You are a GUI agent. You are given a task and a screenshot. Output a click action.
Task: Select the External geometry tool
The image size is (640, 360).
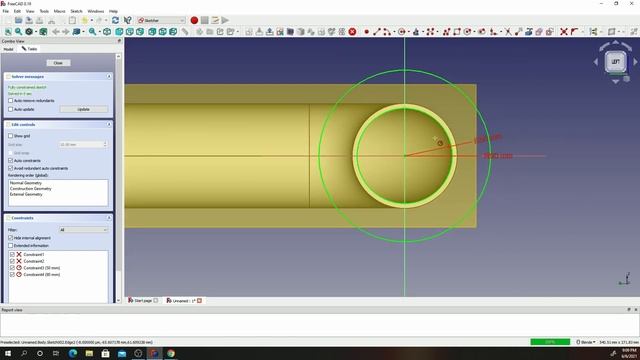tap(529, 32)
